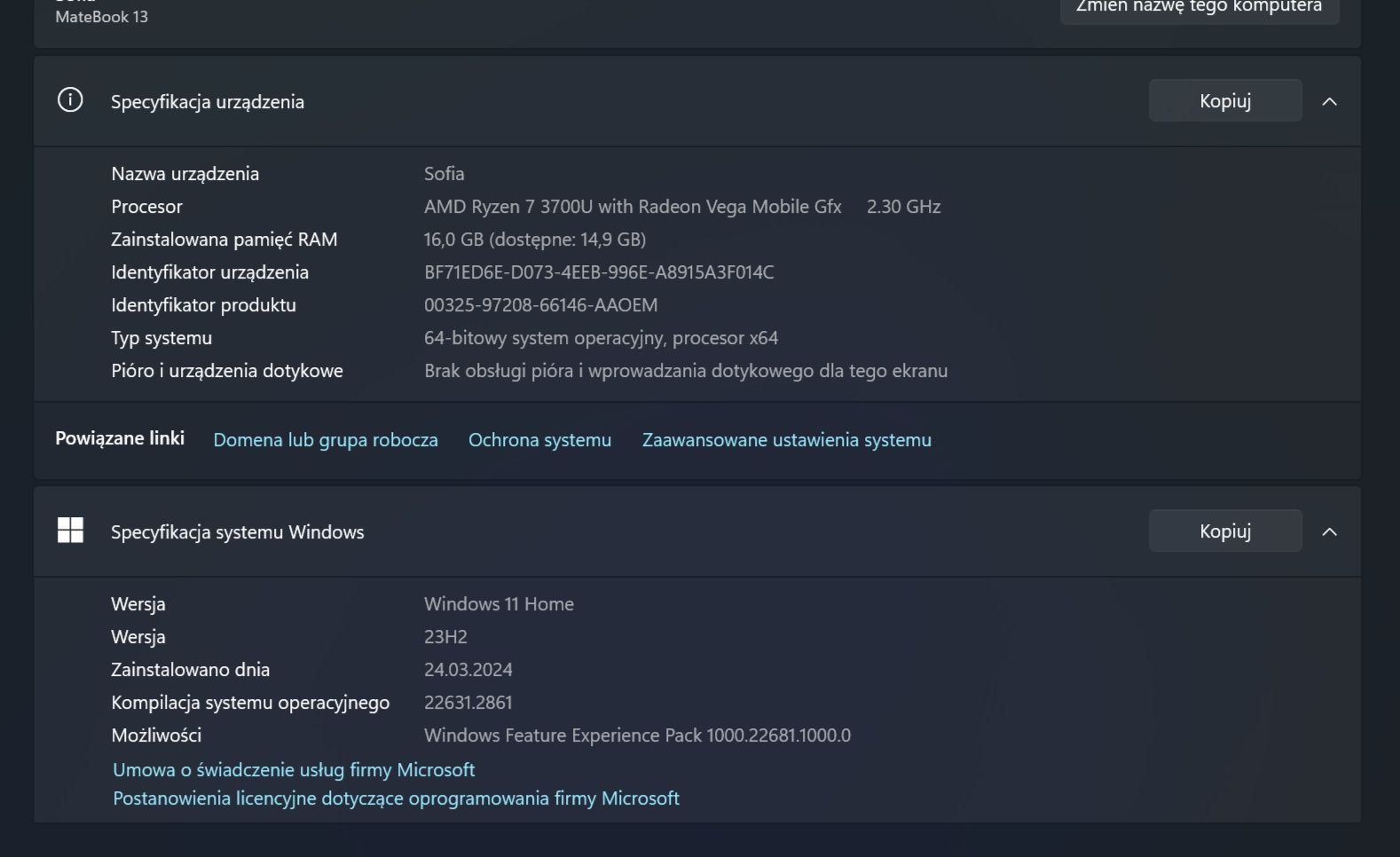Copy device specs with Kopiuj button

pos(1225,101)
